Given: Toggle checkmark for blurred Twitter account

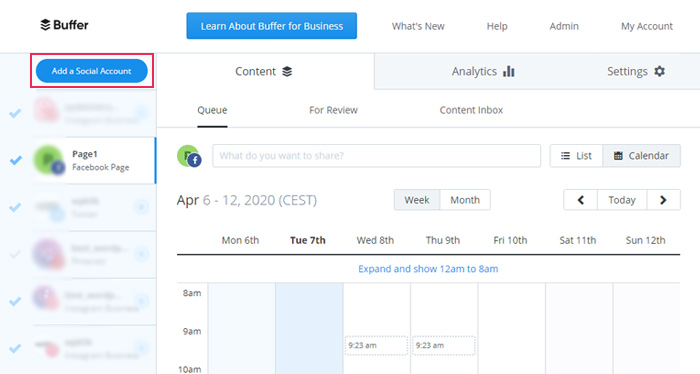Looking at the screenshot, I should (15, 207).
